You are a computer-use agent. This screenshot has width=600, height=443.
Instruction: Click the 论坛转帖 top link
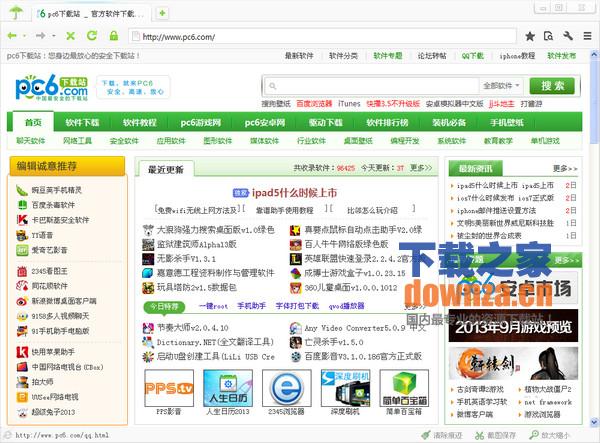(x=432, y=56)
